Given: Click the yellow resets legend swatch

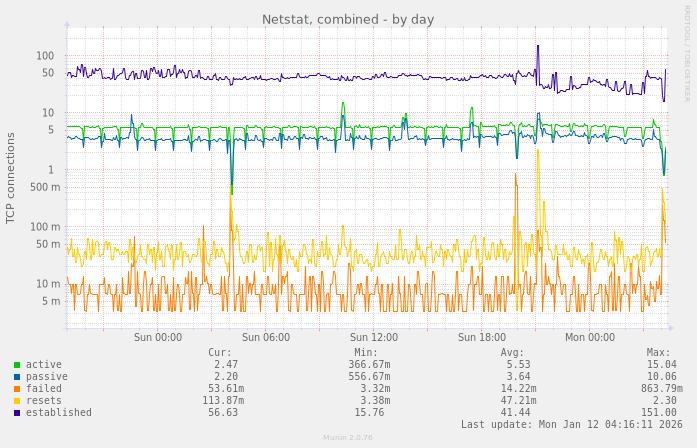Looking at the screenshot, I should tap(17, 401).
